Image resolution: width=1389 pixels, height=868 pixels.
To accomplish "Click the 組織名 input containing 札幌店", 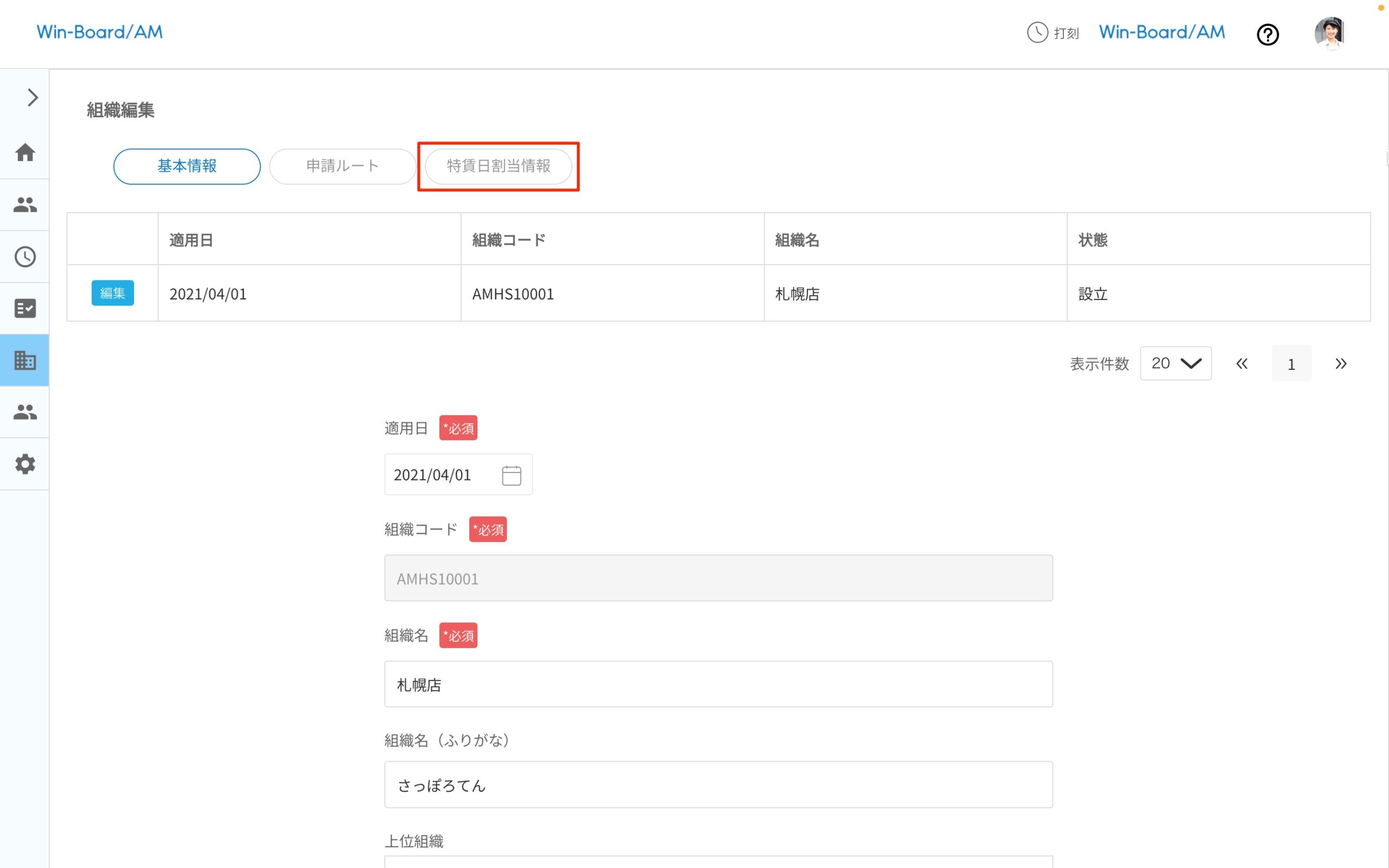I will [718, 684].
